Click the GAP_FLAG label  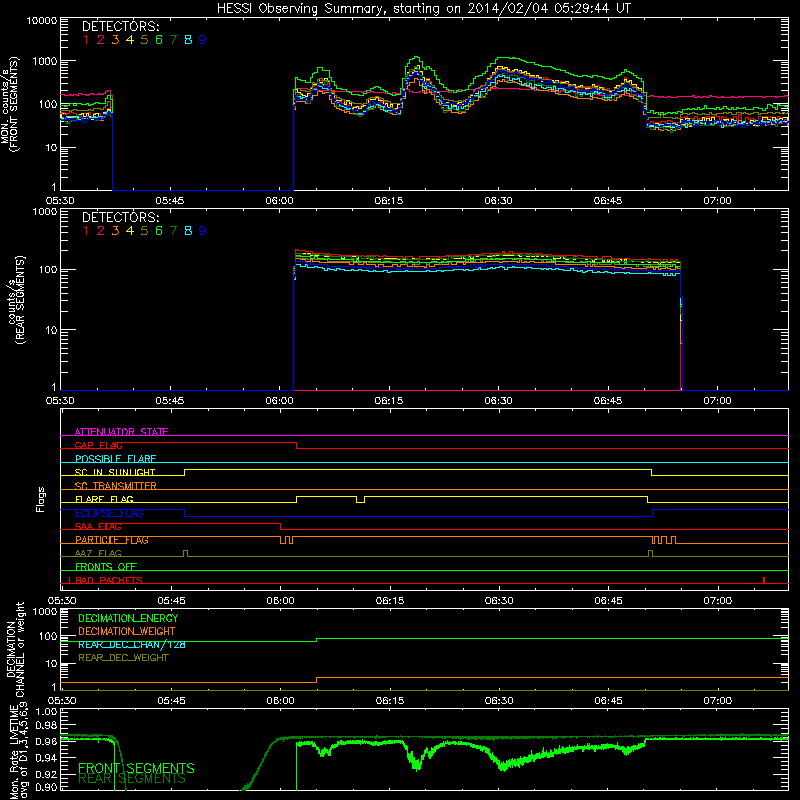coord(98,445)
